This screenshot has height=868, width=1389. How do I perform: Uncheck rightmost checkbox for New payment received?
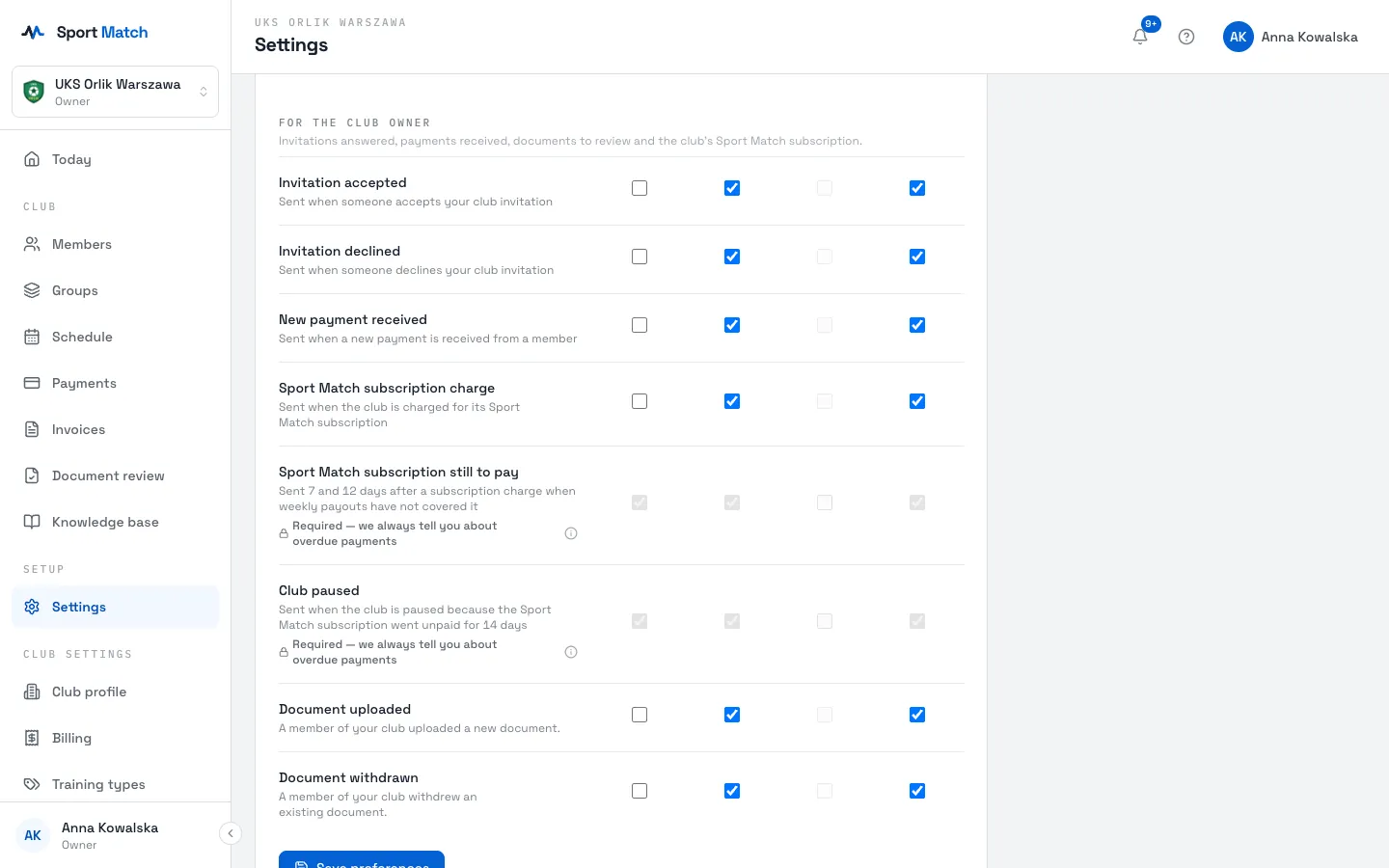pyautogui.click(x=917, y=325)
